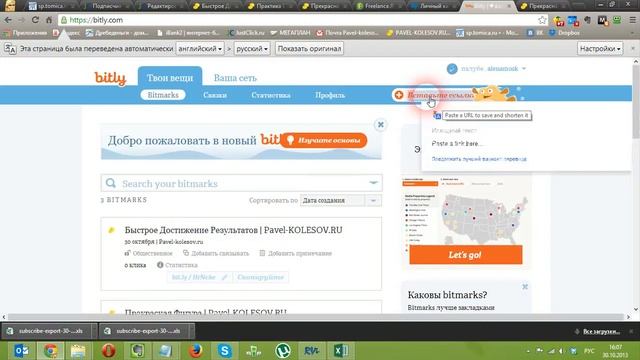Click the bookmark star in address bar
The image size is (640, 360).
[x=542, y=20]
